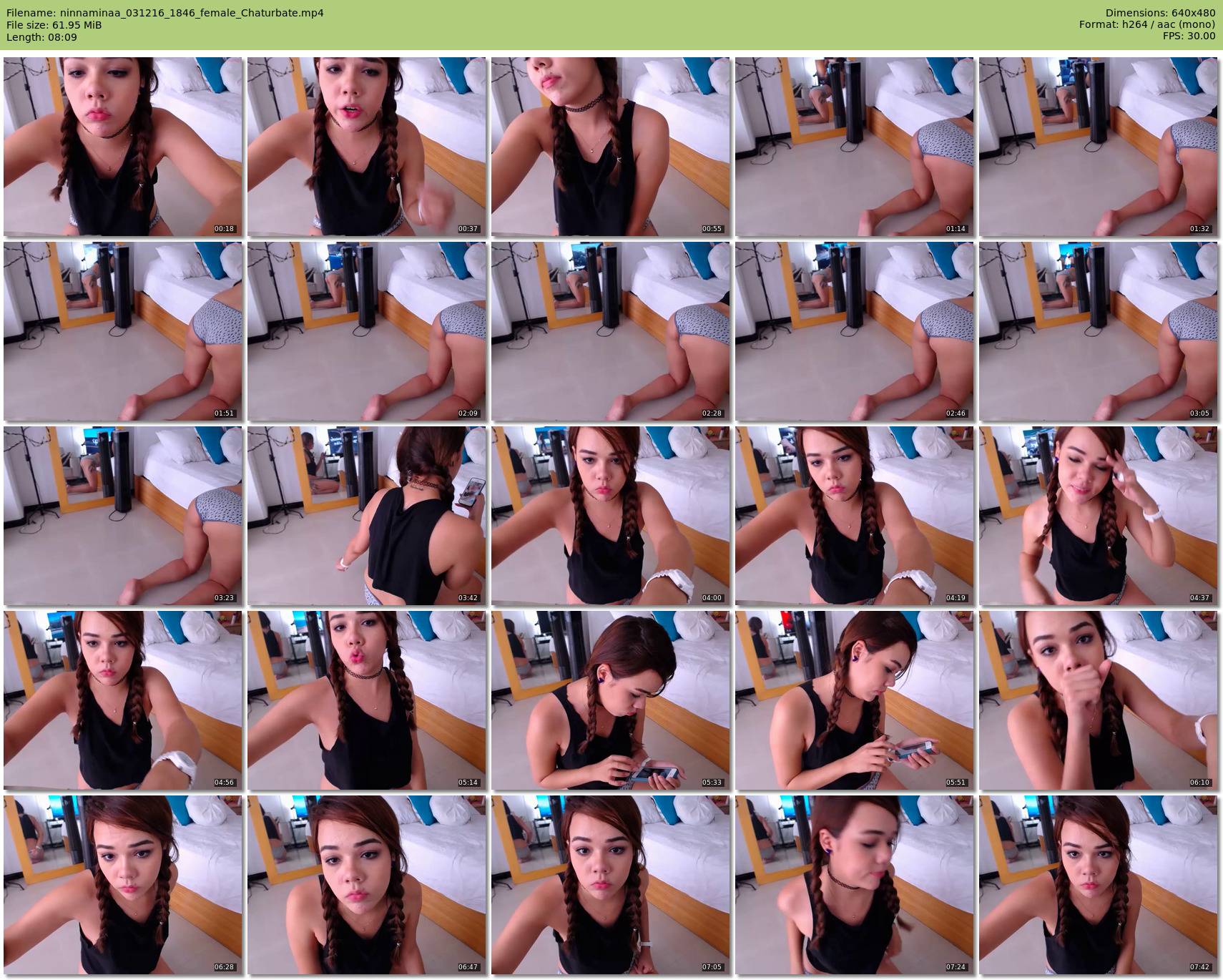Open the thumbnail stamped 00:18

pyautogui.click(x=122, y=147)
